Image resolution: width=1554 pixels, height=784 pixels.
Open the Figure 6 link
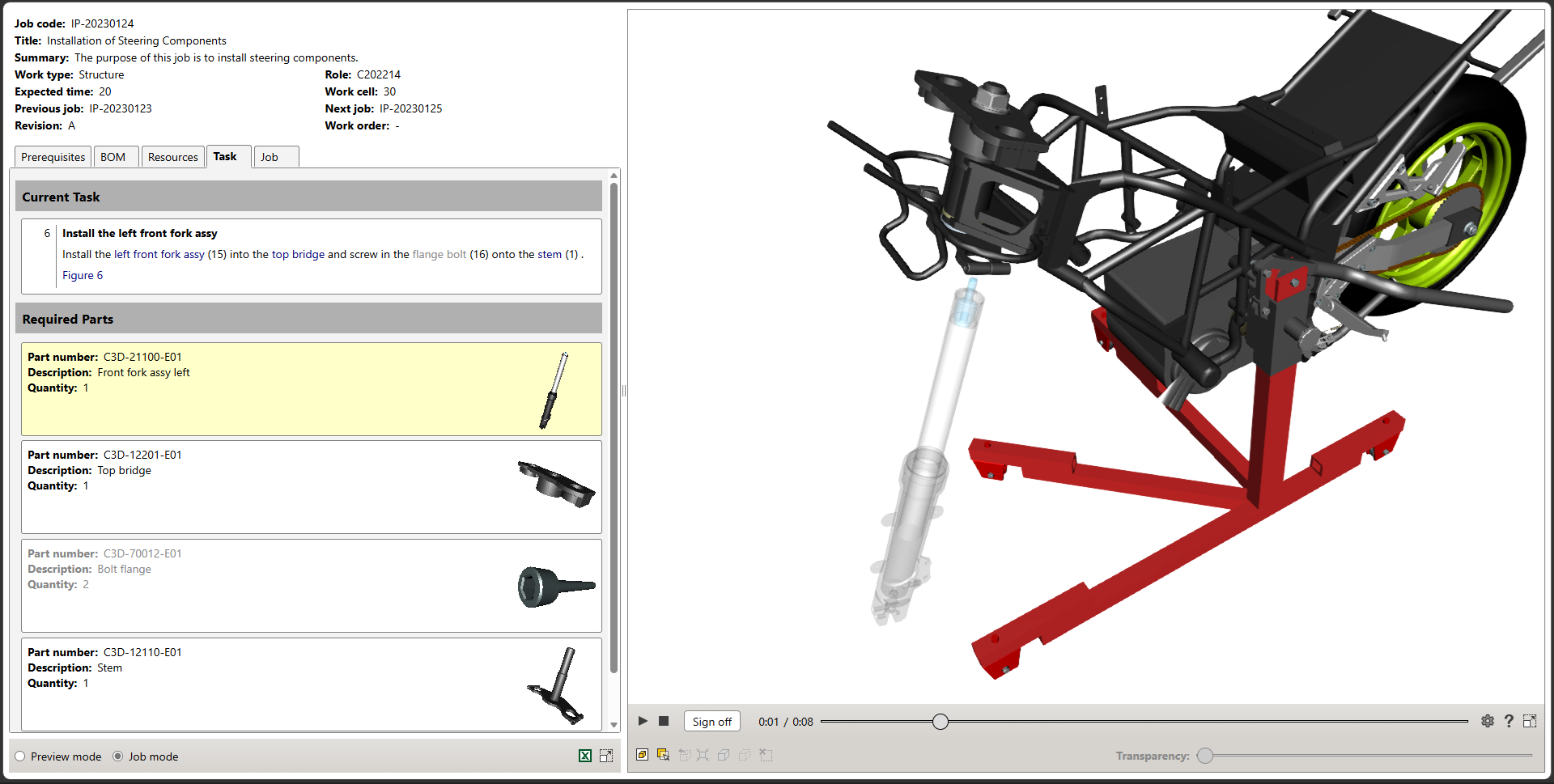[83, 275]
